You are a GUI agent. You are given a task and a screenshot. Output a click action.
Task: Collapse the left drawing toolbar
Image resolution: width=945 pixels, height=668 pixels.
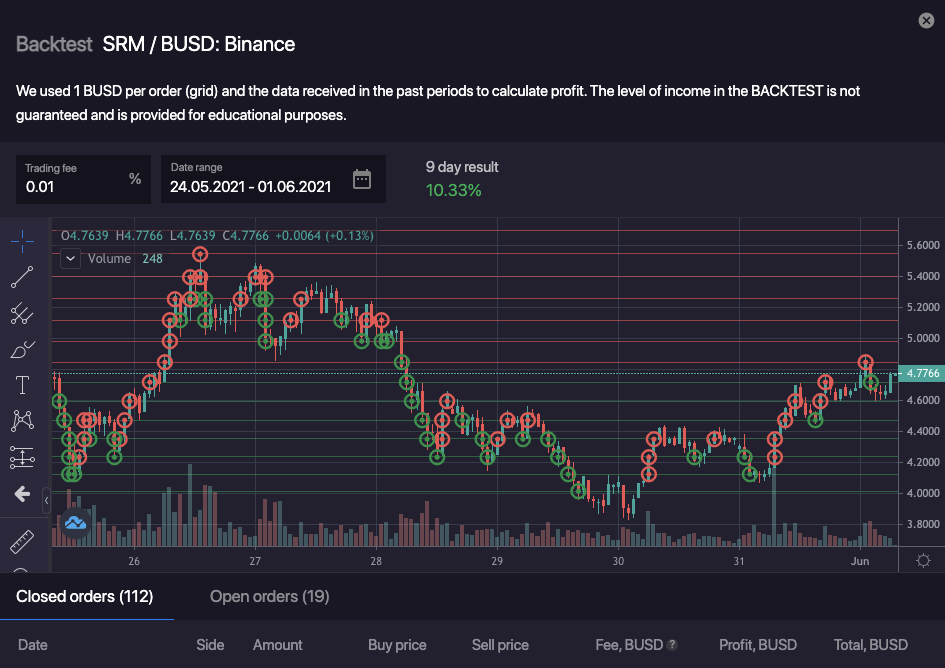tap(46, 497)
